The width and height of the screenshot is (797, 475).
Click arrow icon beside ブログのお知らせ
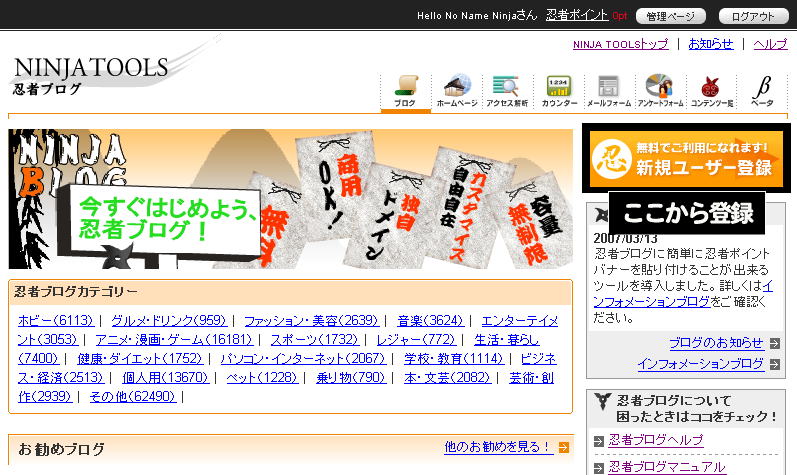(x=775, y=343)
